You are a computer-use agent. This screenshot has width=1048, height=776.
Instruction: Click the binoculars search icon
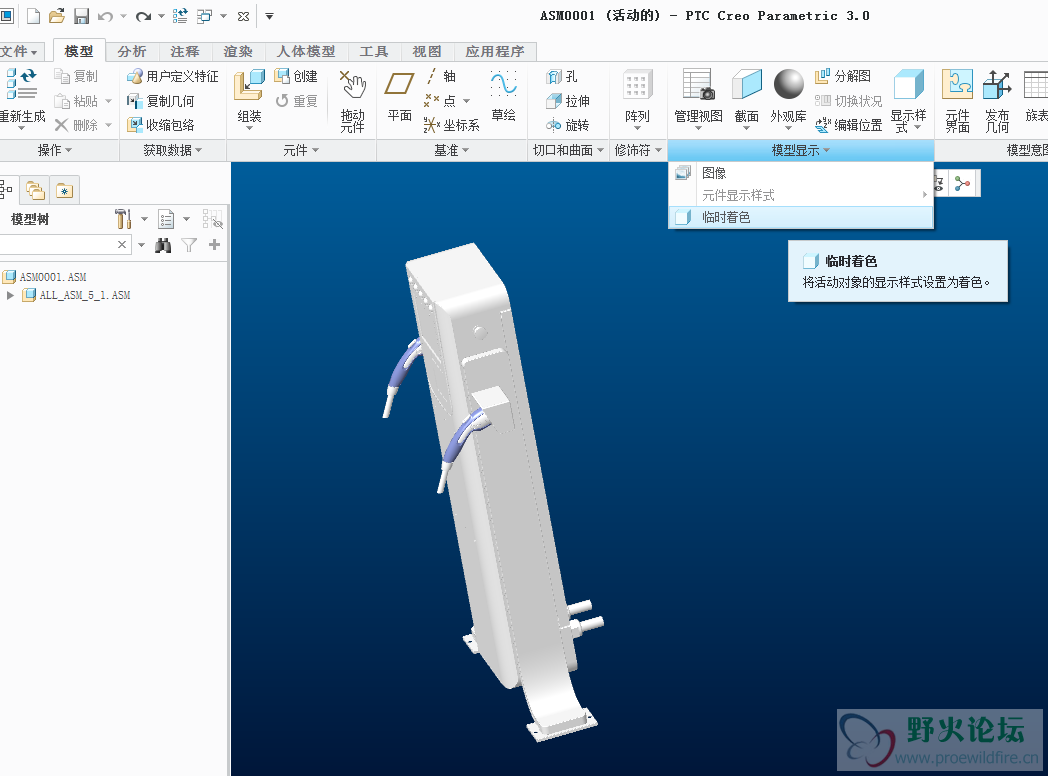pos(163,245)
